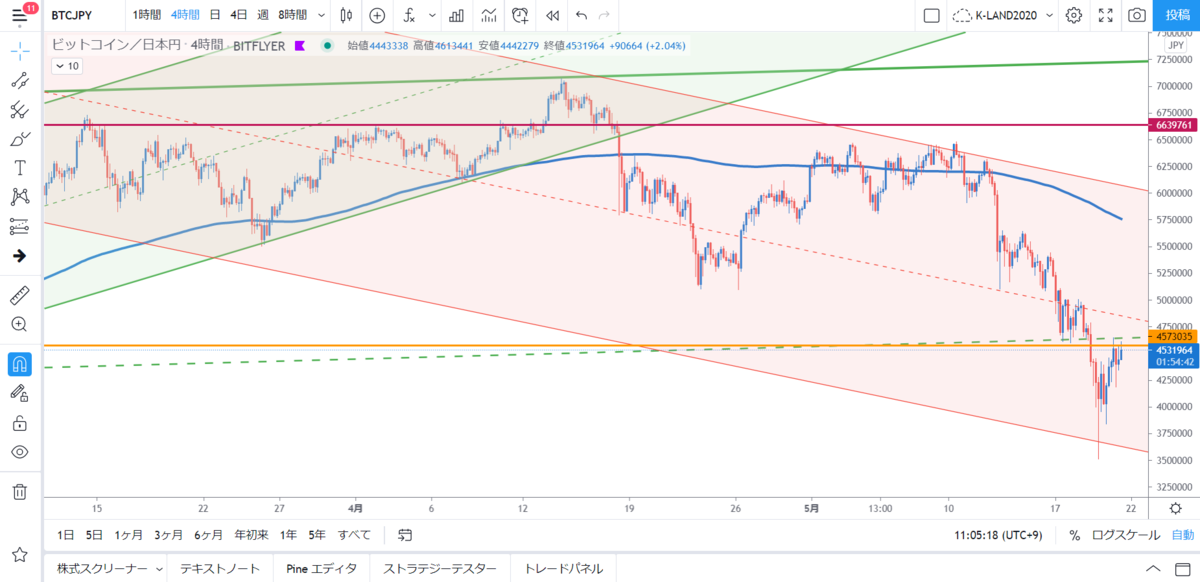
Task: Open the zoom in tool
Action: (x=19, y=324)
